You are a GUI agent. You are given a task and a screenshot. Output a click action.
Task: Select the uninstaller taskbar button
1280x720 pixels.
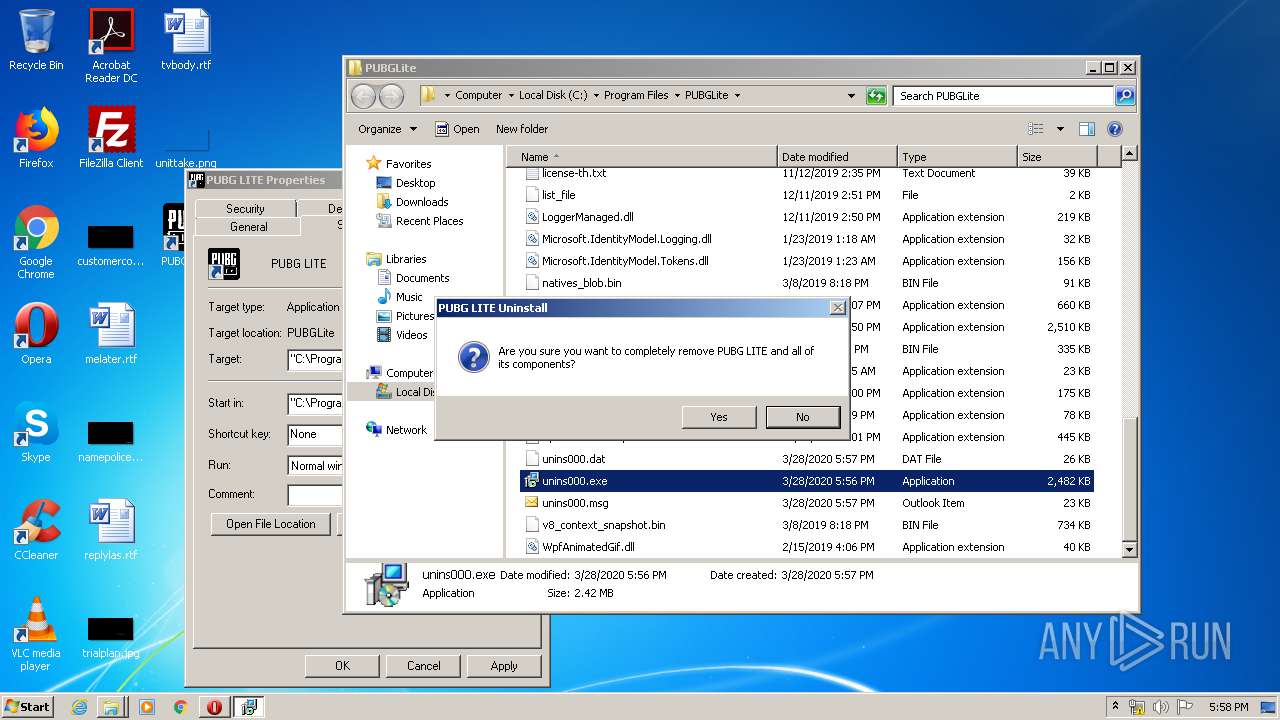248,707
